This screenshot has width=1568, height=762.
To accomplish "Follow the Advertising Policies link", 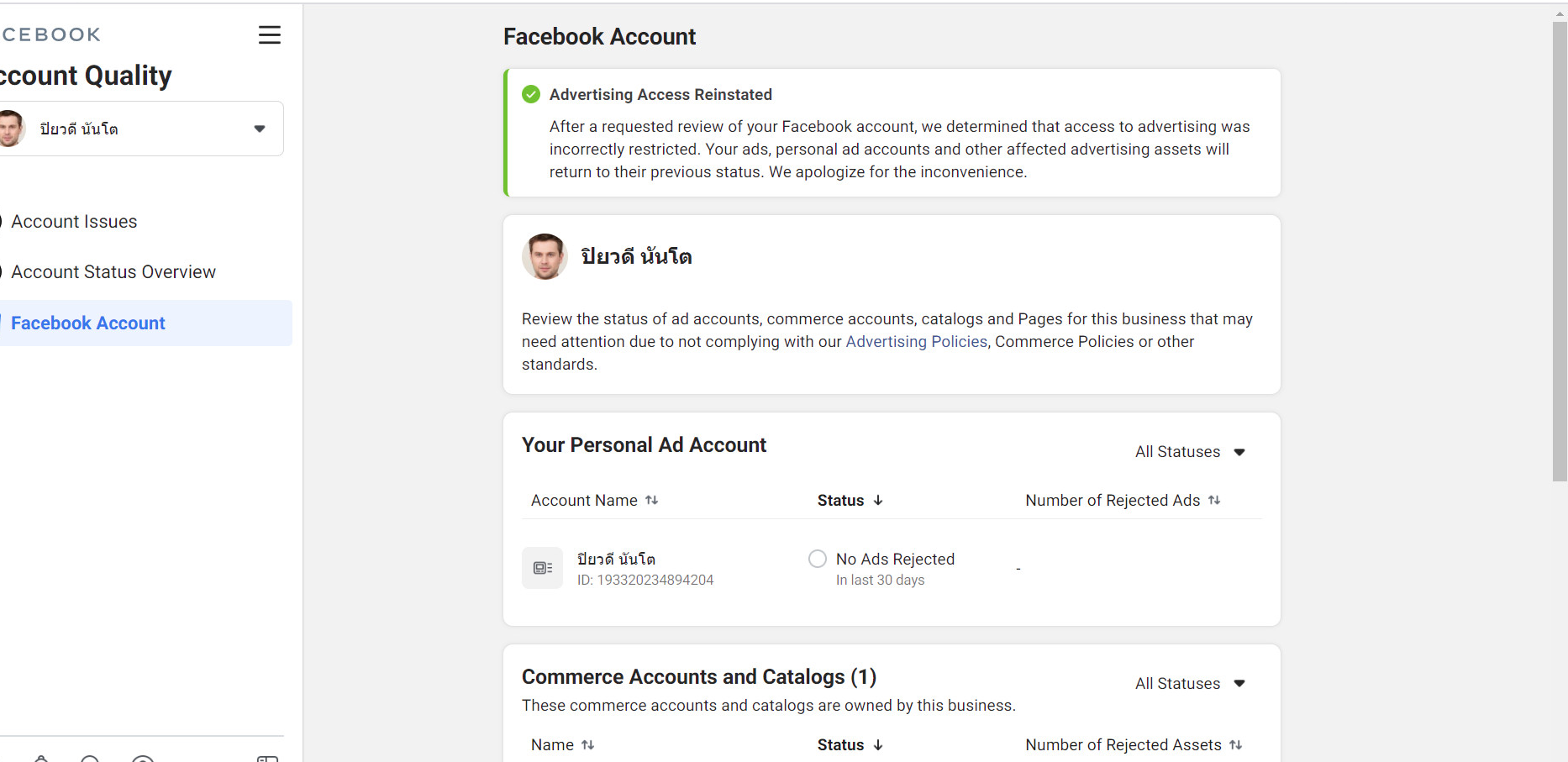I will [916, 342].
